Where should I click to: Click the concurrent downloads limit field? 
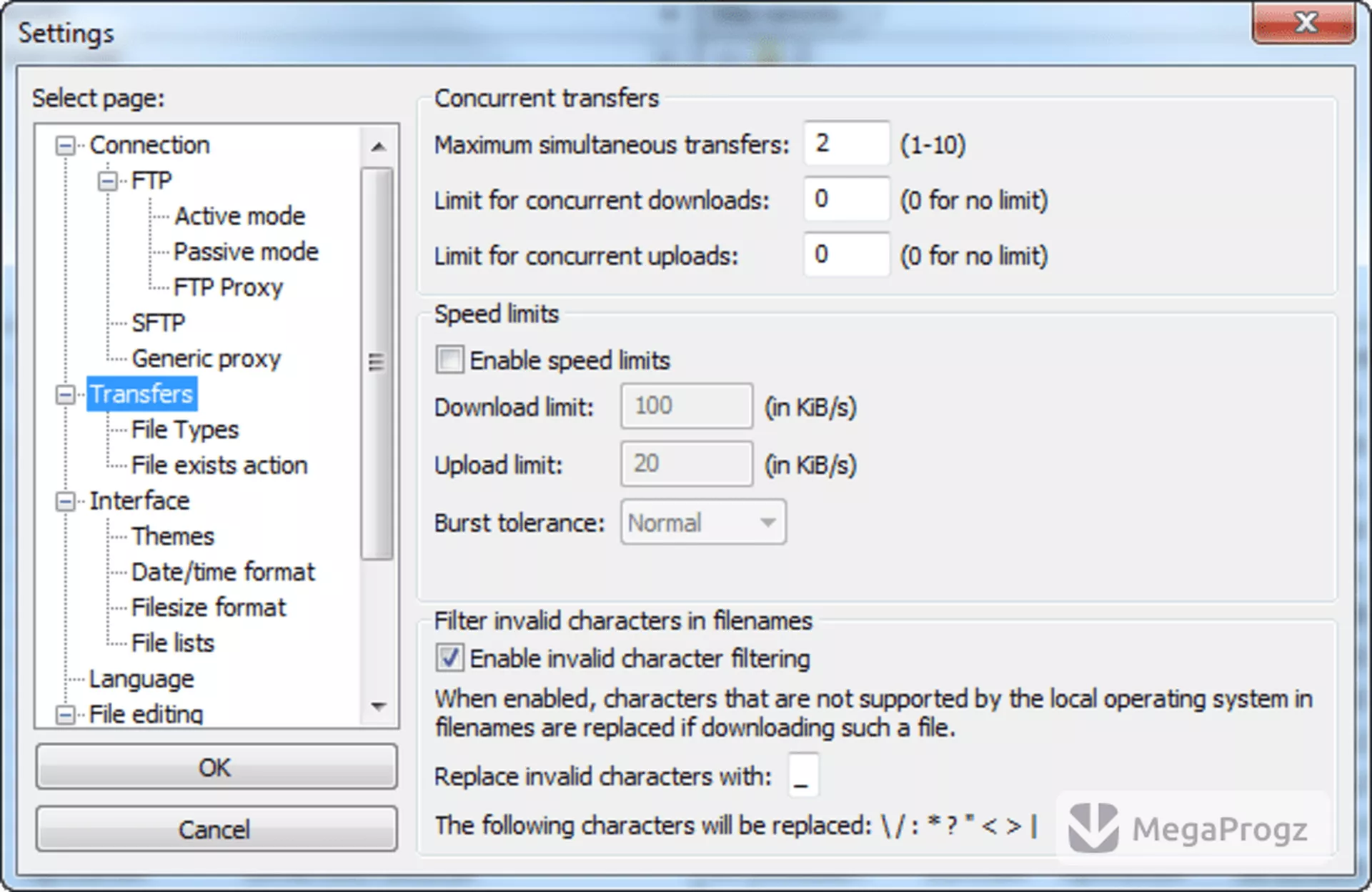tap(847, 199)
